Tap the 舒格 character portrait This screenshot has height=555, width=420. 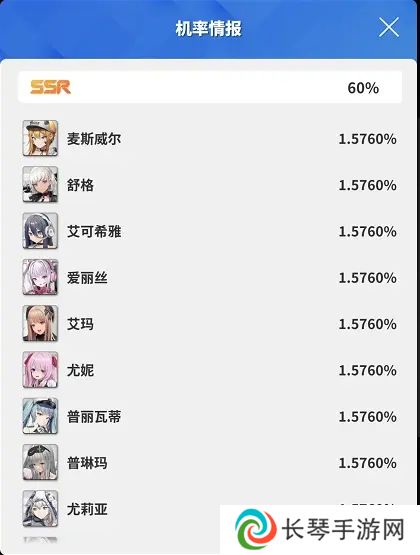coord(40,185)
